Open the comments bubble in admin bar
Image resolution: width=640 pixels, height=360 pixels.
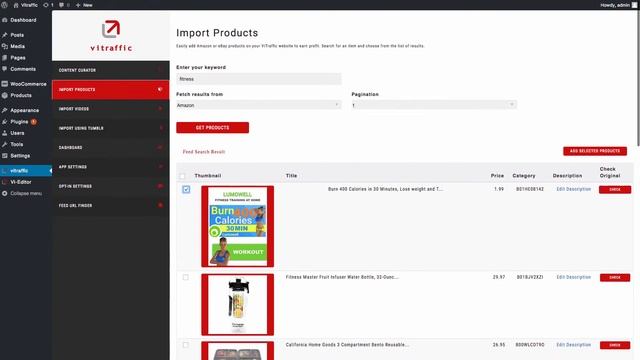pyautogui.click(x=61, y=5)
